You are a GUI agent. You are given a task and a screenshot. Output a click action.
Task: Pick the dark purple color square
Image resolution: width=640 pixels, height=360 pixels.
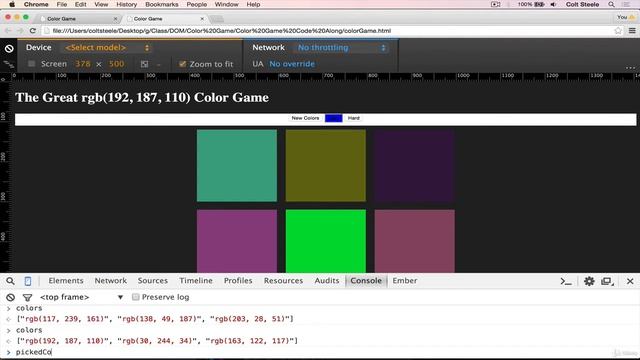415,166
